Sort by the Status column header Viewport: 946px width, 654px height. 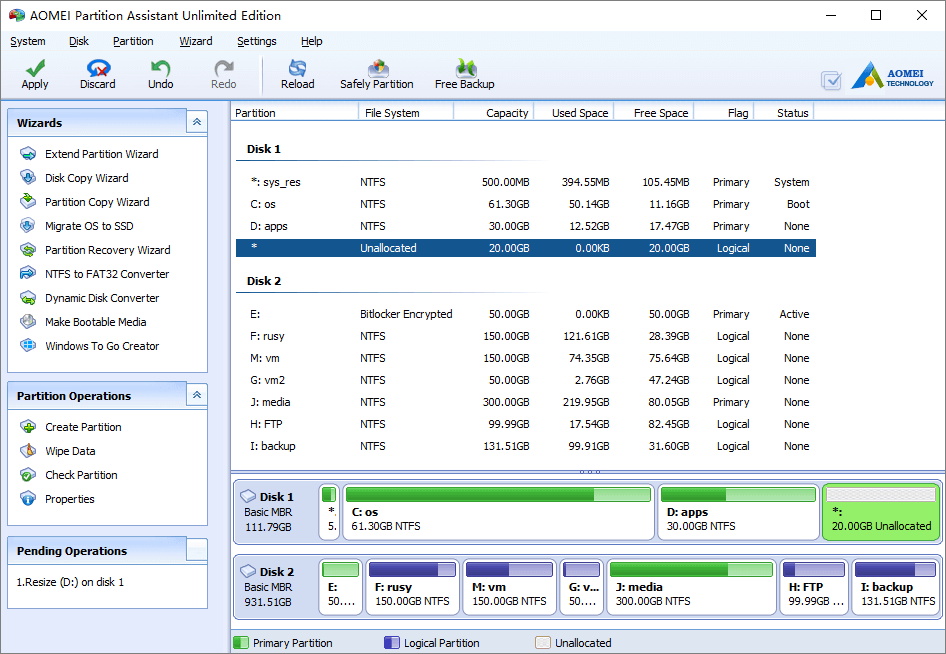784,113
